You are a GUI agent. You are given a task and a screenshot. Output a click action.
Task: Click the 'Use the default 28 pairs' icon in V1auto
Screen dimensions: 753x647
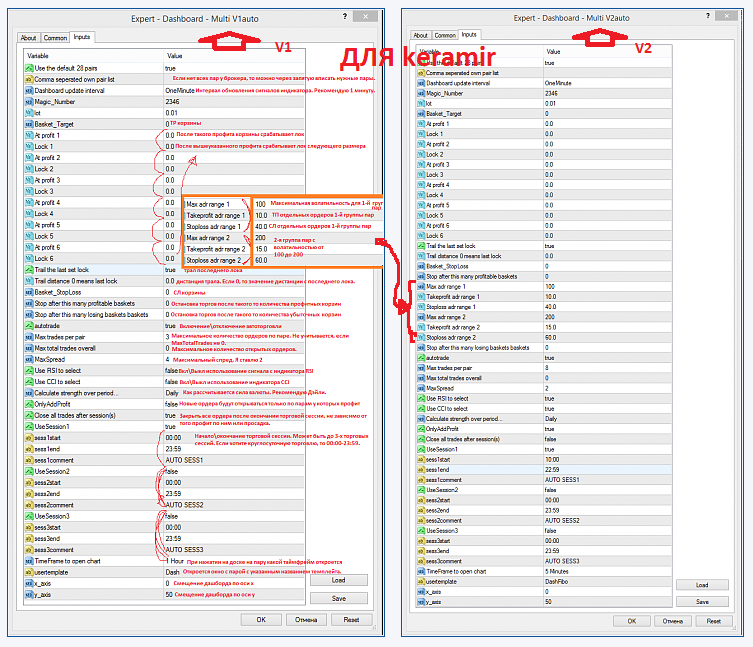pos(29,68)
